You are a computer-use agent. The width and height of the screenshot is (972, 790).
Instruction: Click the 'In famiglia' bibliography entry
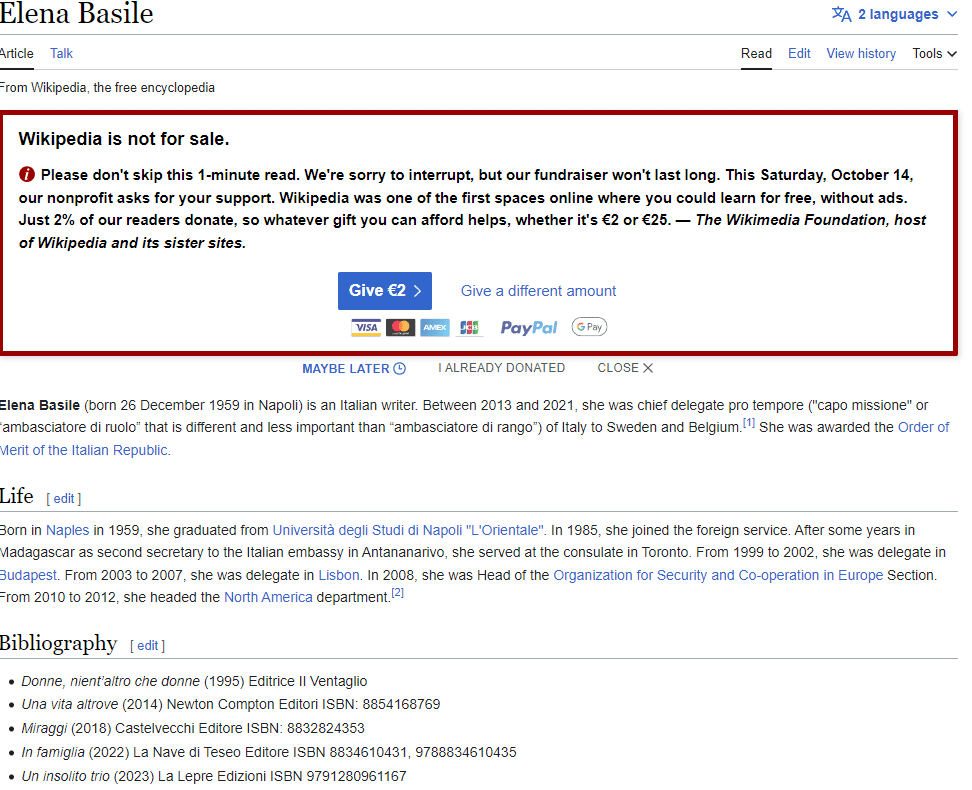(x=269, y=752)
